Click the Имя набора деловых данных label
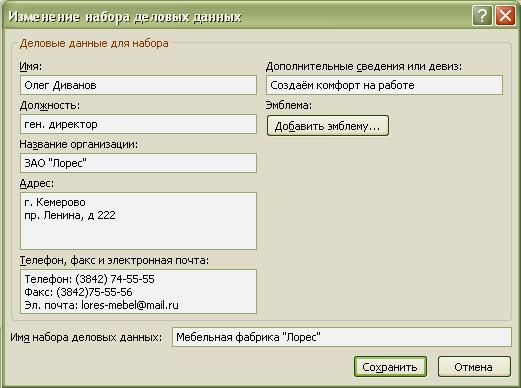This screenshot has width=521, height=388. (x=86, y=337)
